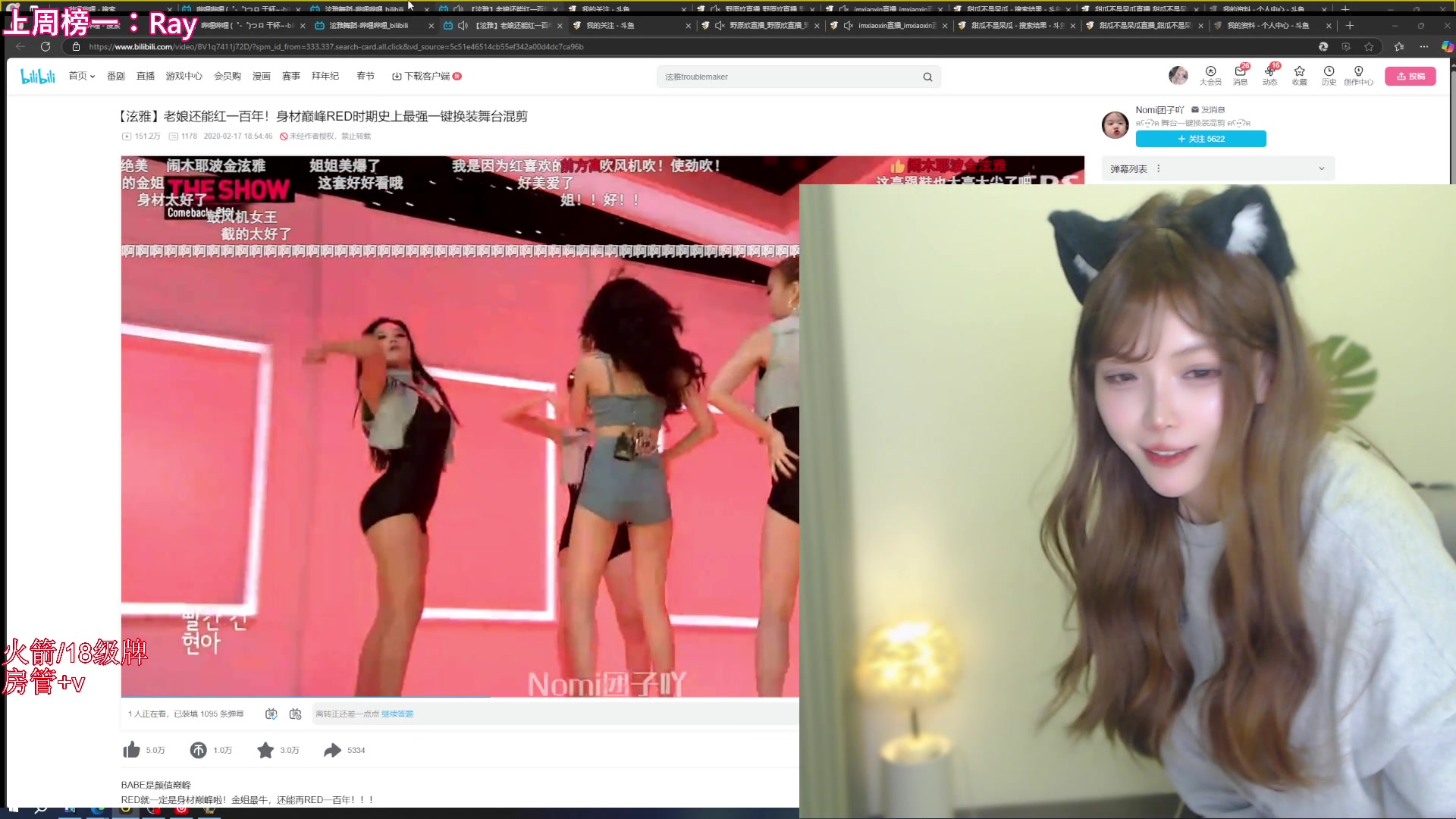Click the 继续答题 link

pyautogui.click(x=397, y=714)
